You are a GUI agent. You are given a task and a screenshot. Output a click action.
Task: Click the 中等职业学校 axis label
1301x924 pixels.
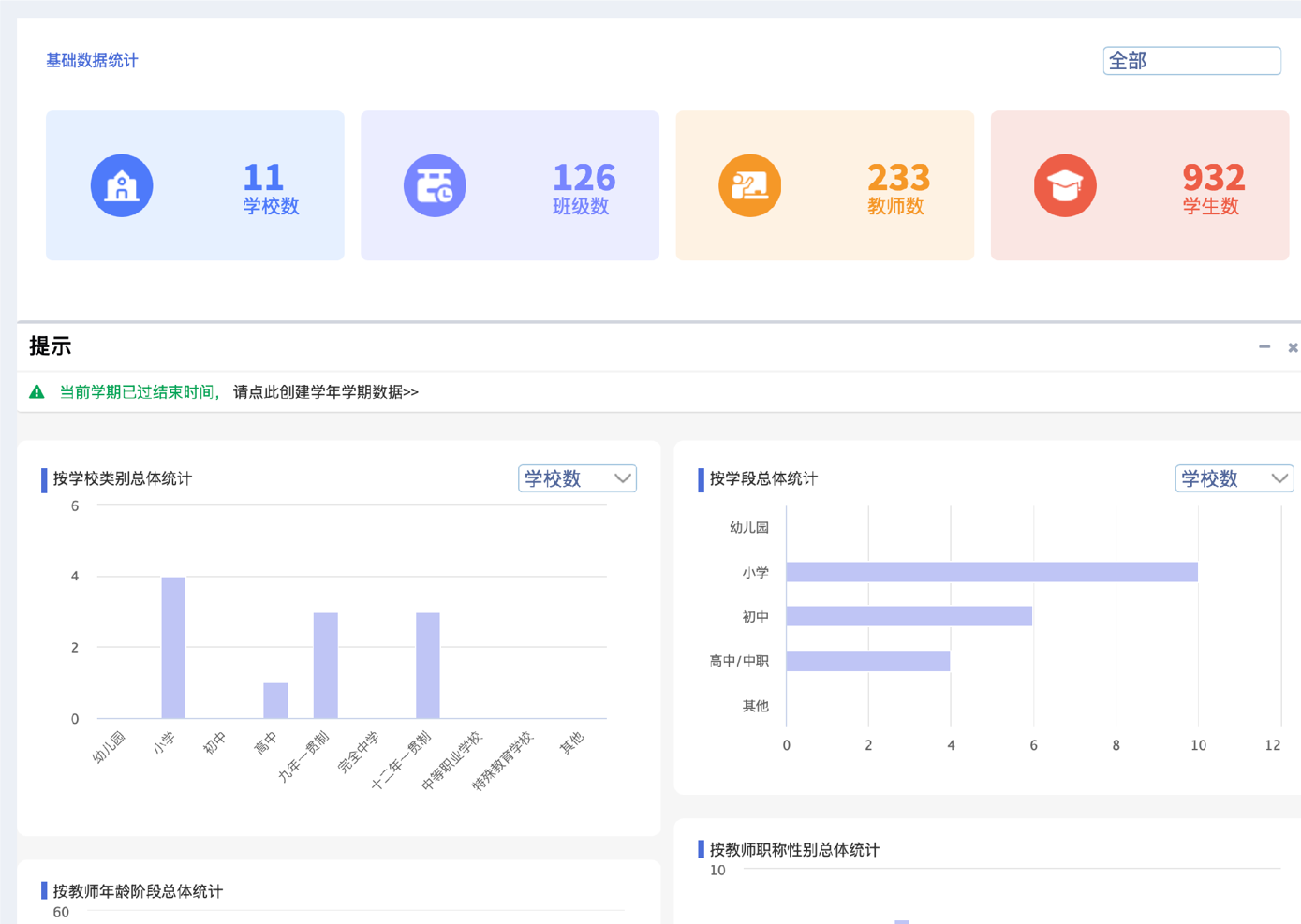(x=451, y=760)
